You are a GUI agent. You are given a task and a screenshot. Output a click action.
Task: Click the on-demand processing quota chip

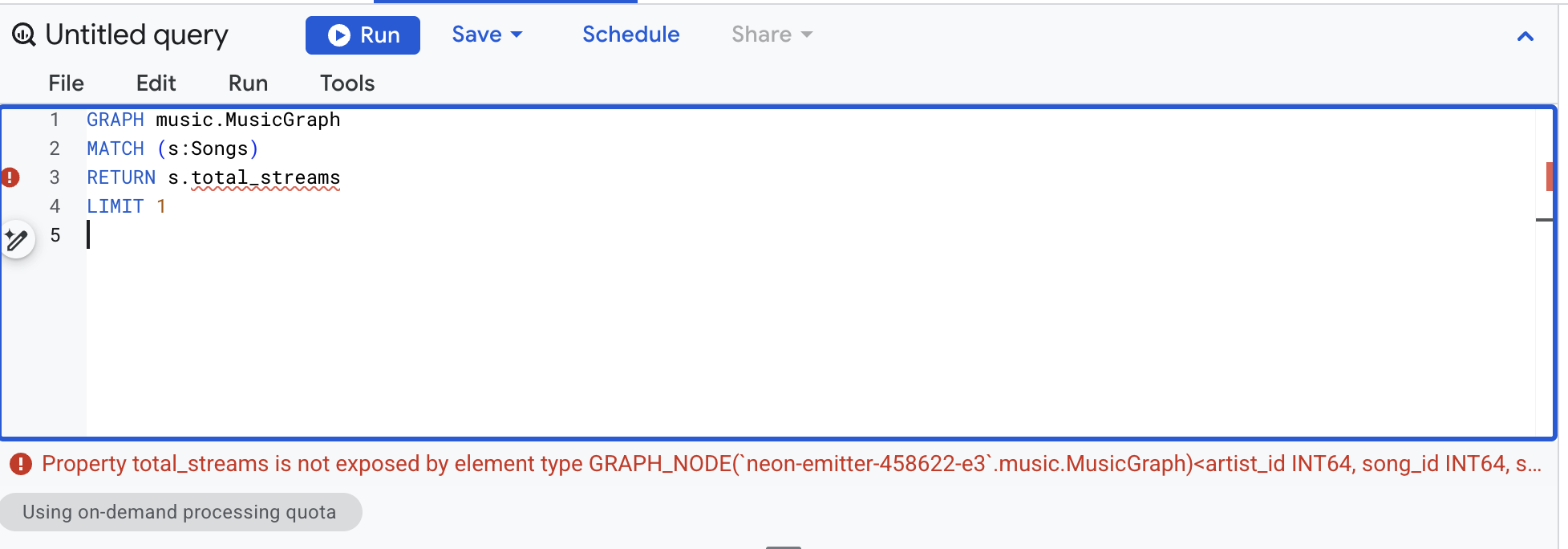pyautogui.click(x=180, y=512)
